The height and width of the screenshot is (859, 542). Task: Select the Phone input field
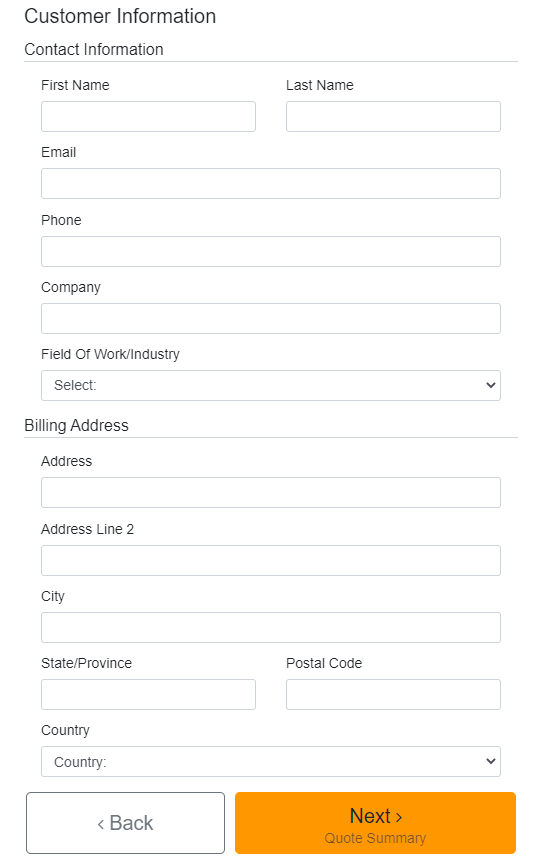coord(271,251)
